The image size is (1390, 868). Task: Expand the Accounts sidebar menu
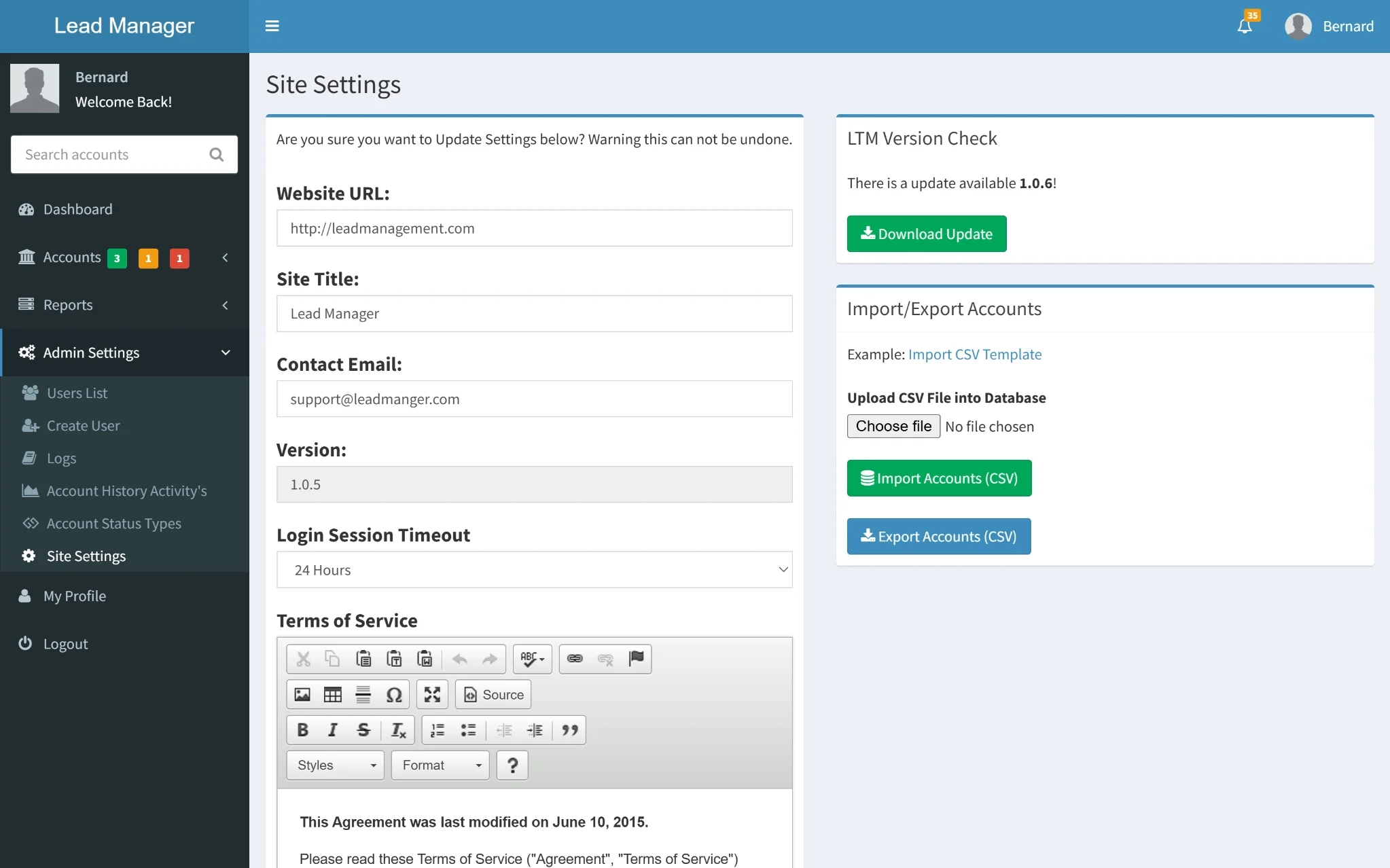coord(72,257)
